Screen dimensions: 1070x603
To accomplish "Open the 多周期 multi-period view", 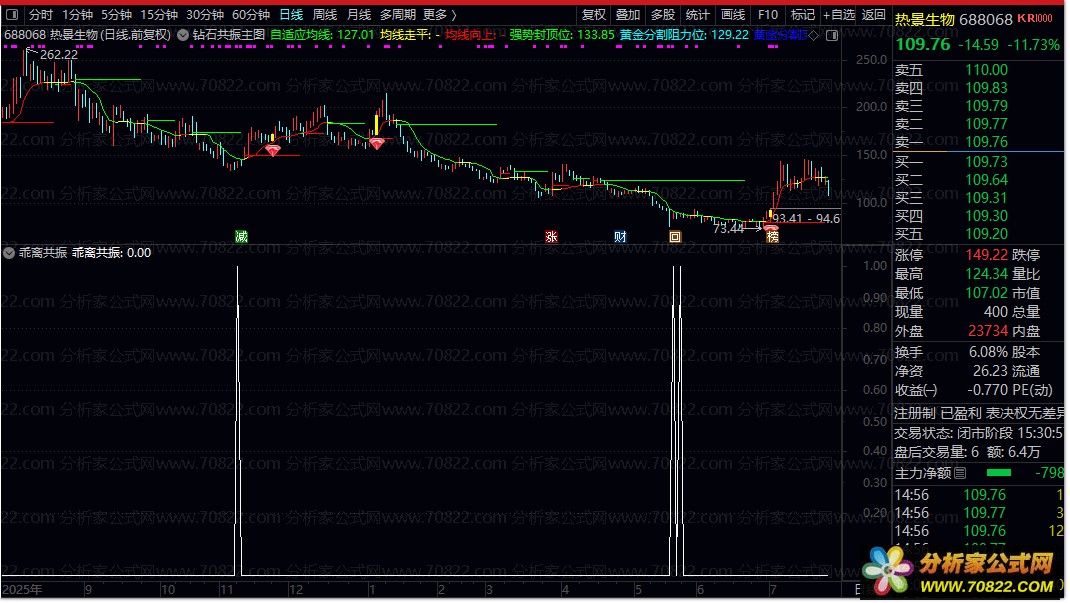I will 398,14.
